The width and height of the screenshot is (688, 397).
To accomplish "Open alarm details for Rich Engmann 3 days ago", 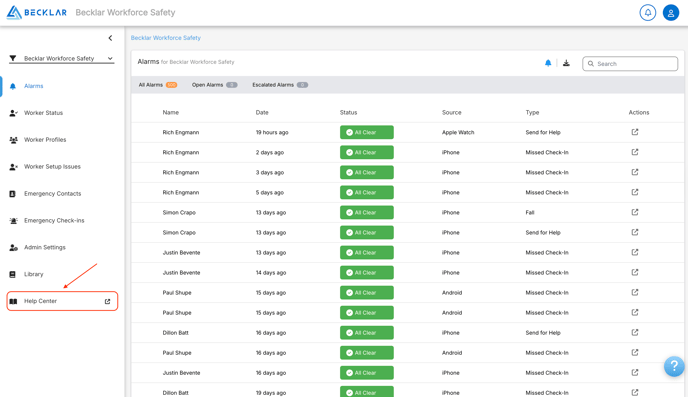I will (x=635, y=172).
